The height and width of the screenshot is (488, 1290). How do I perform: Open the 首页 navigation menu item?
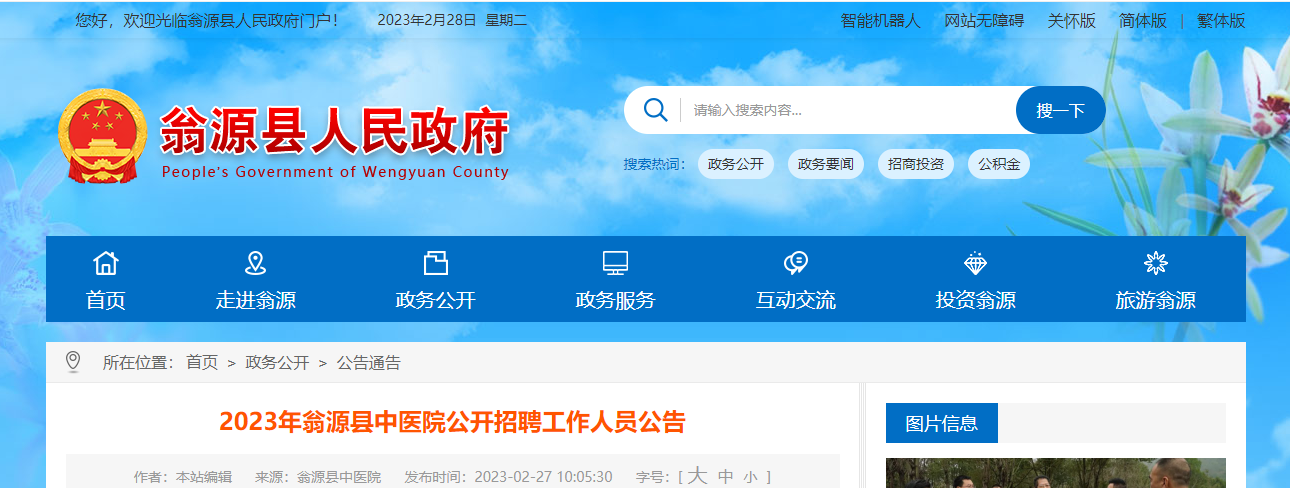coord(106,300)
